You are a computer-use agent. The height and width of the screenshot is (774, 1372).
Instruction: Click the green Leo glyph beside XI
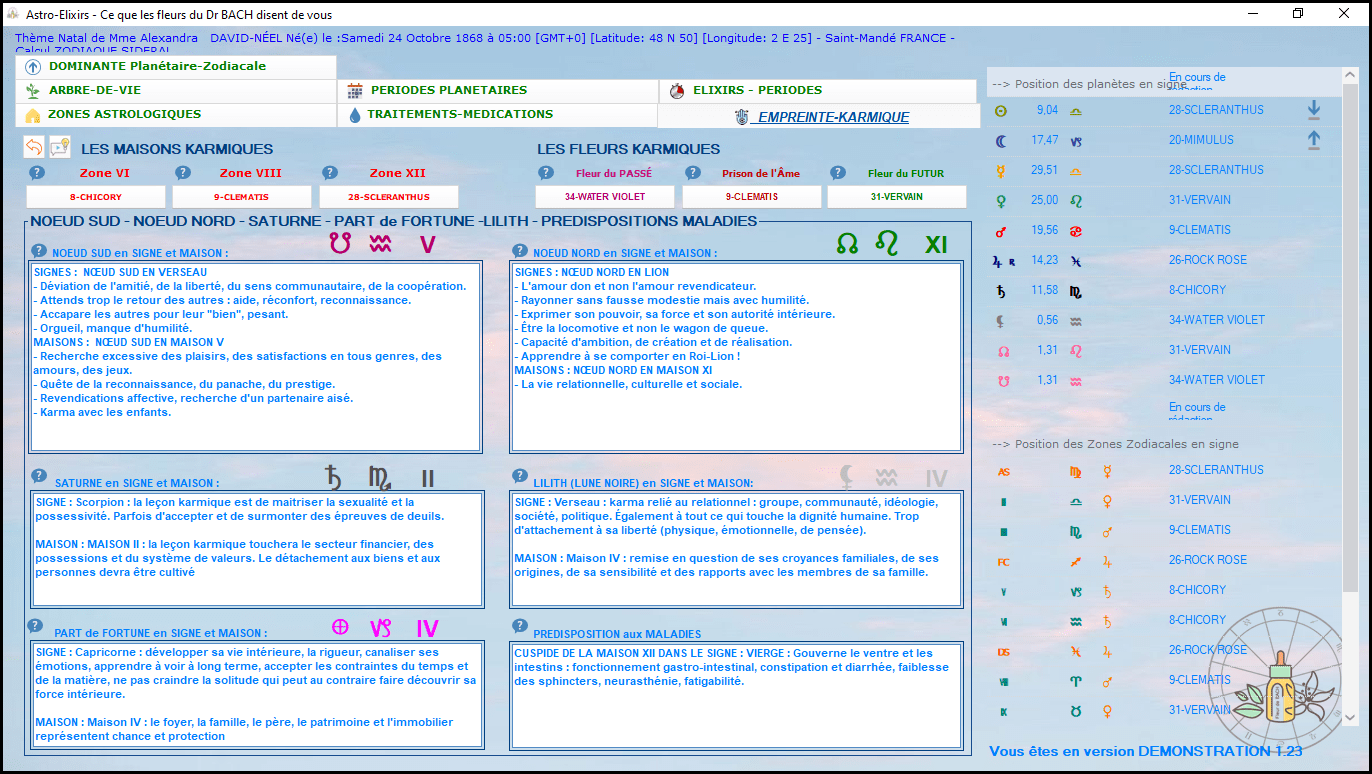tap(887, 243)
